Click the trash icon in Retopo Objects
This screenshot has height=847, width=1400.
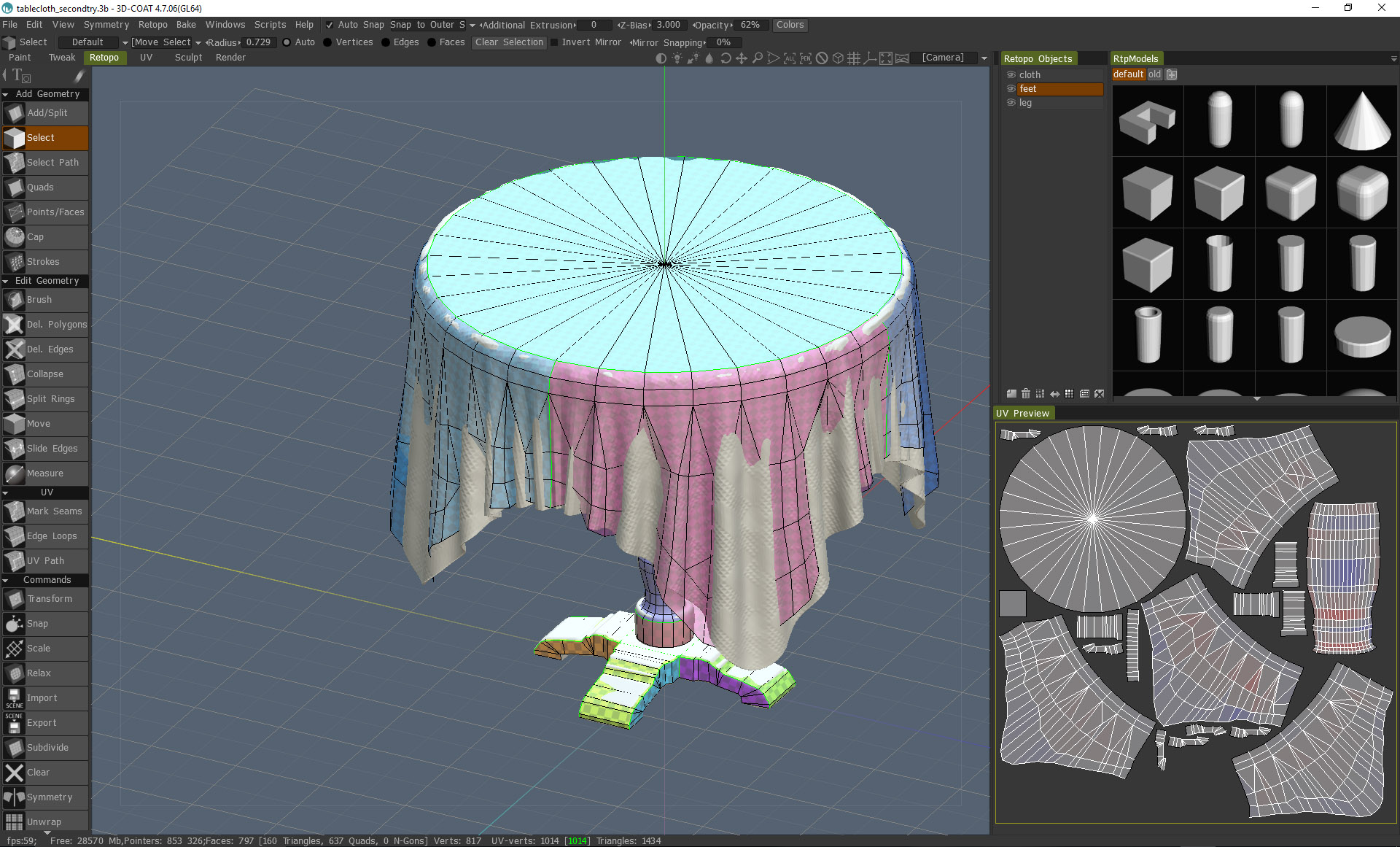point(1026,394)
